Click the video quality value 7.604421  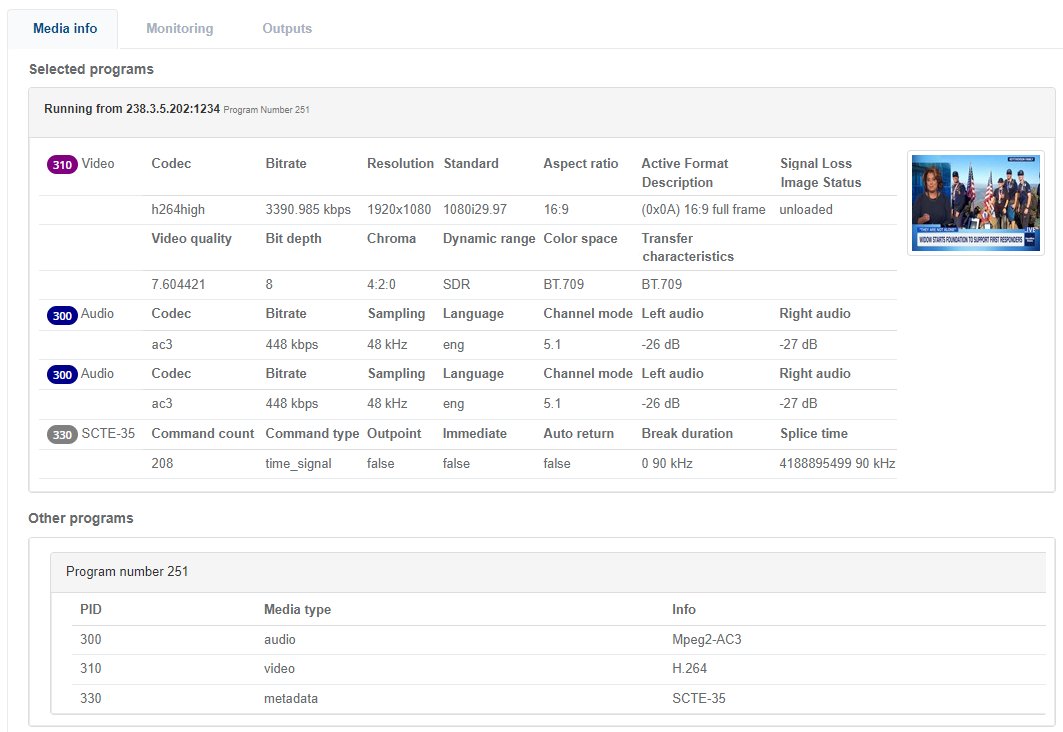[x=178, y=285]
